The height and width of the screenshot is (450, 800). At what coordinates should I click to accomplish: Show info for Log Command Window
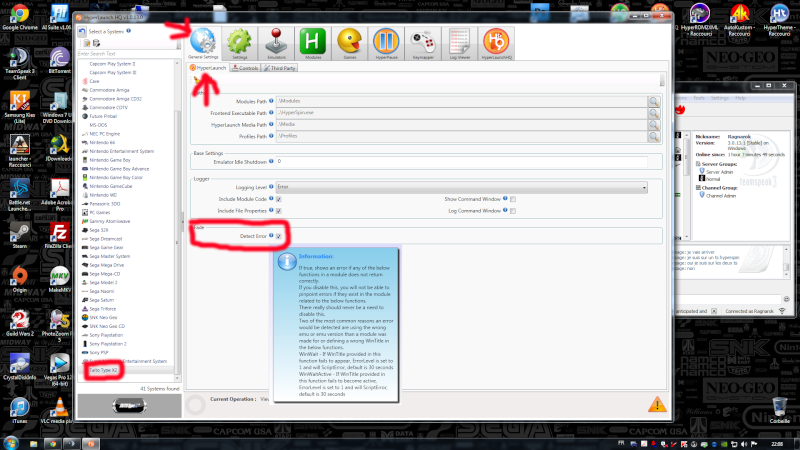505,210
